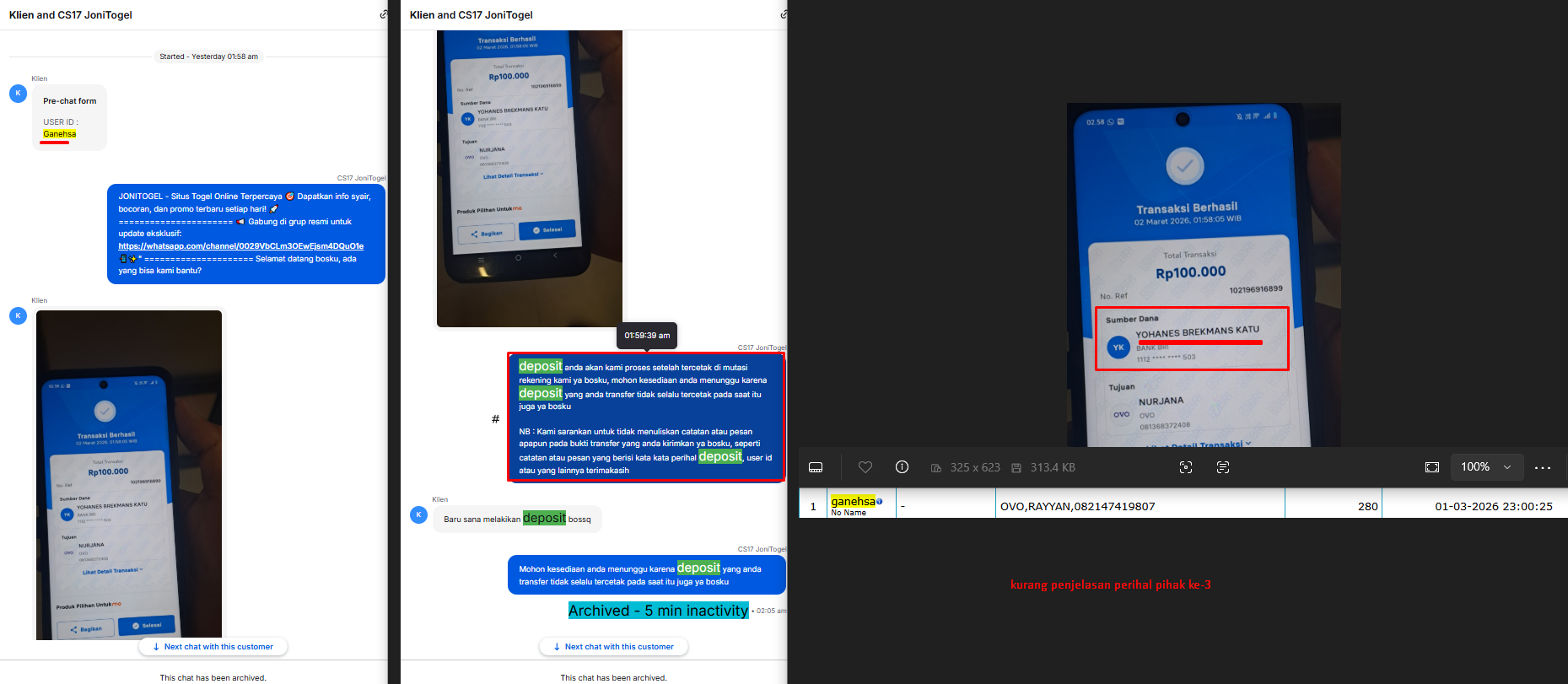The image size is (1568, 684).
Task: Click the 'No Name' label under ganehsa
Action: 849,513
